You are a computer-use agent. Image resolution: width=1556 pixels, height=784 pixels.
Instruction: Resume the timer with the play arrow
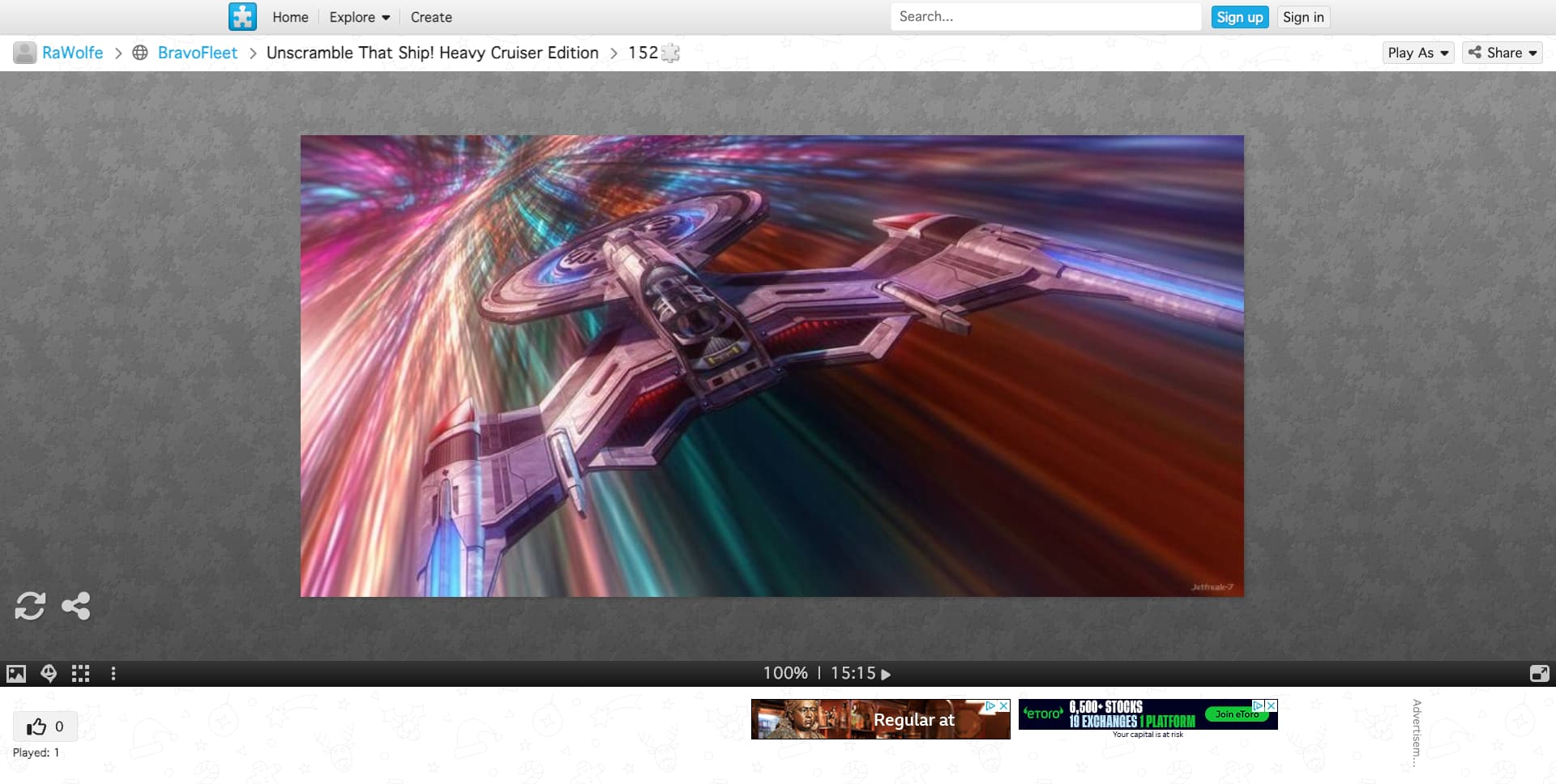(x=886, y=674)
